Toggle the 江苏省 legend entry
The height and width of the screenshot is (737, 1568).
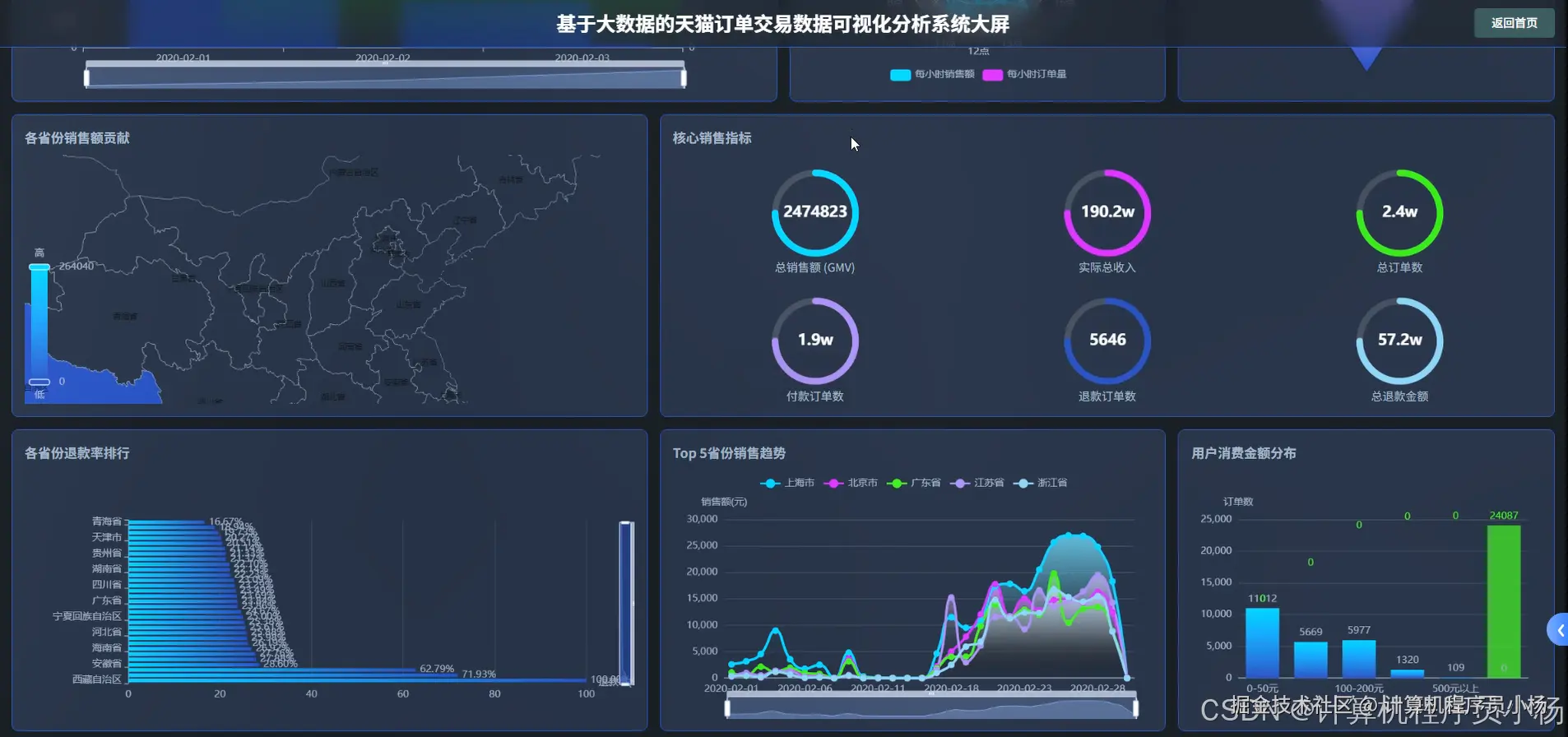tap(977, 483)
